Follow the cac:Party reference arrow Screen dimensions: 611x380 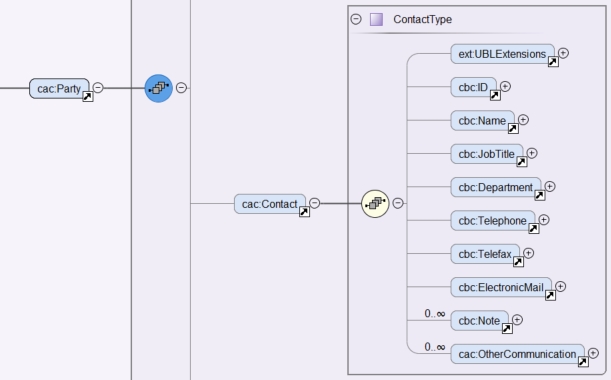click(88, 97)
